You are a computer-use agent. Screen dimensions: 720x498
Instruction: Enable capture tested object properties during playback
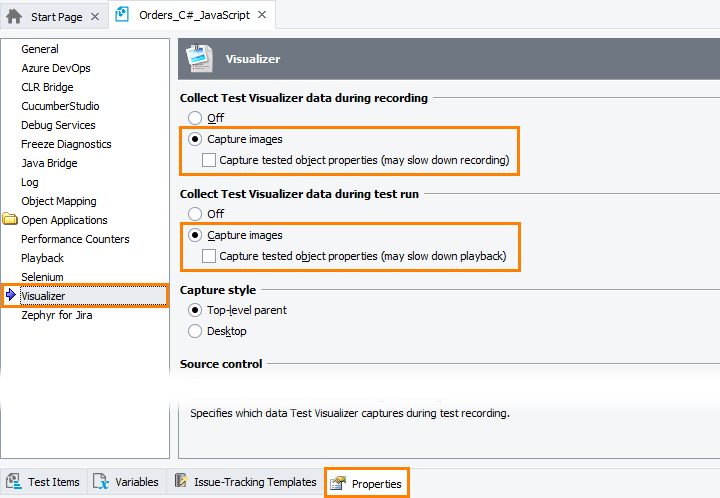click(209, 256)
